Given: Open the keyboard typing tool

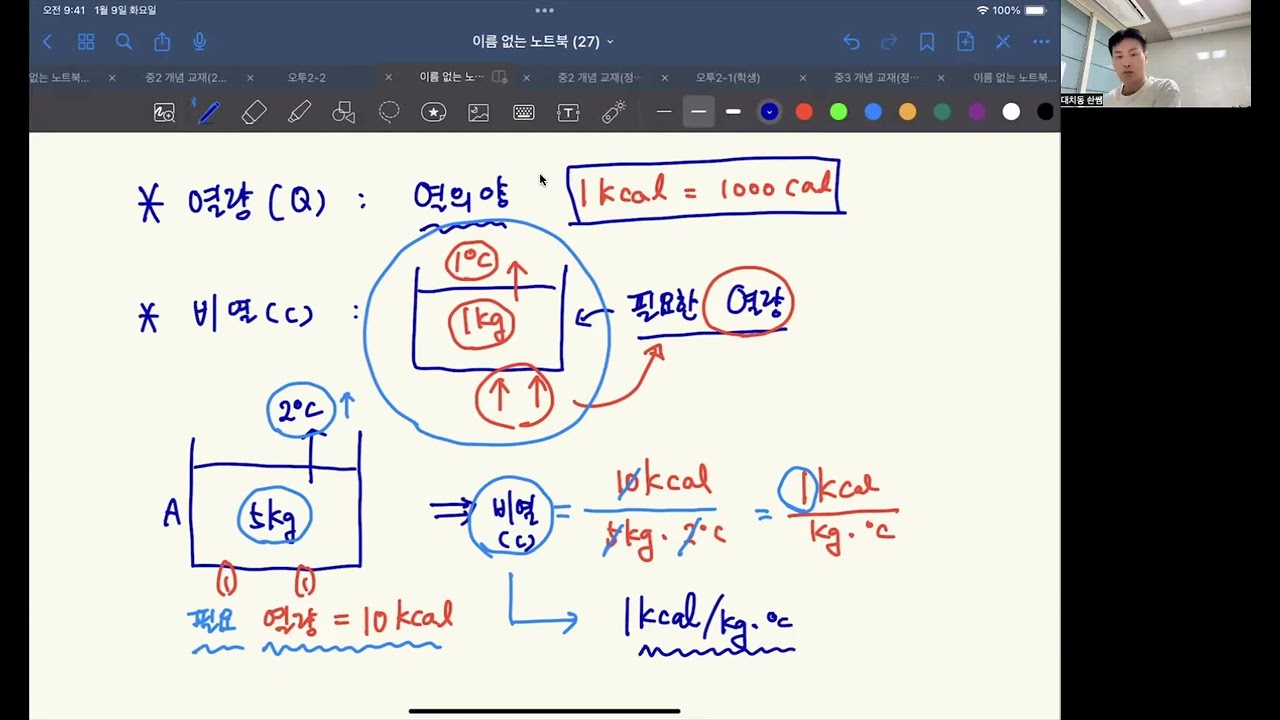Looking at the screenshot, I should coord(523,113).
